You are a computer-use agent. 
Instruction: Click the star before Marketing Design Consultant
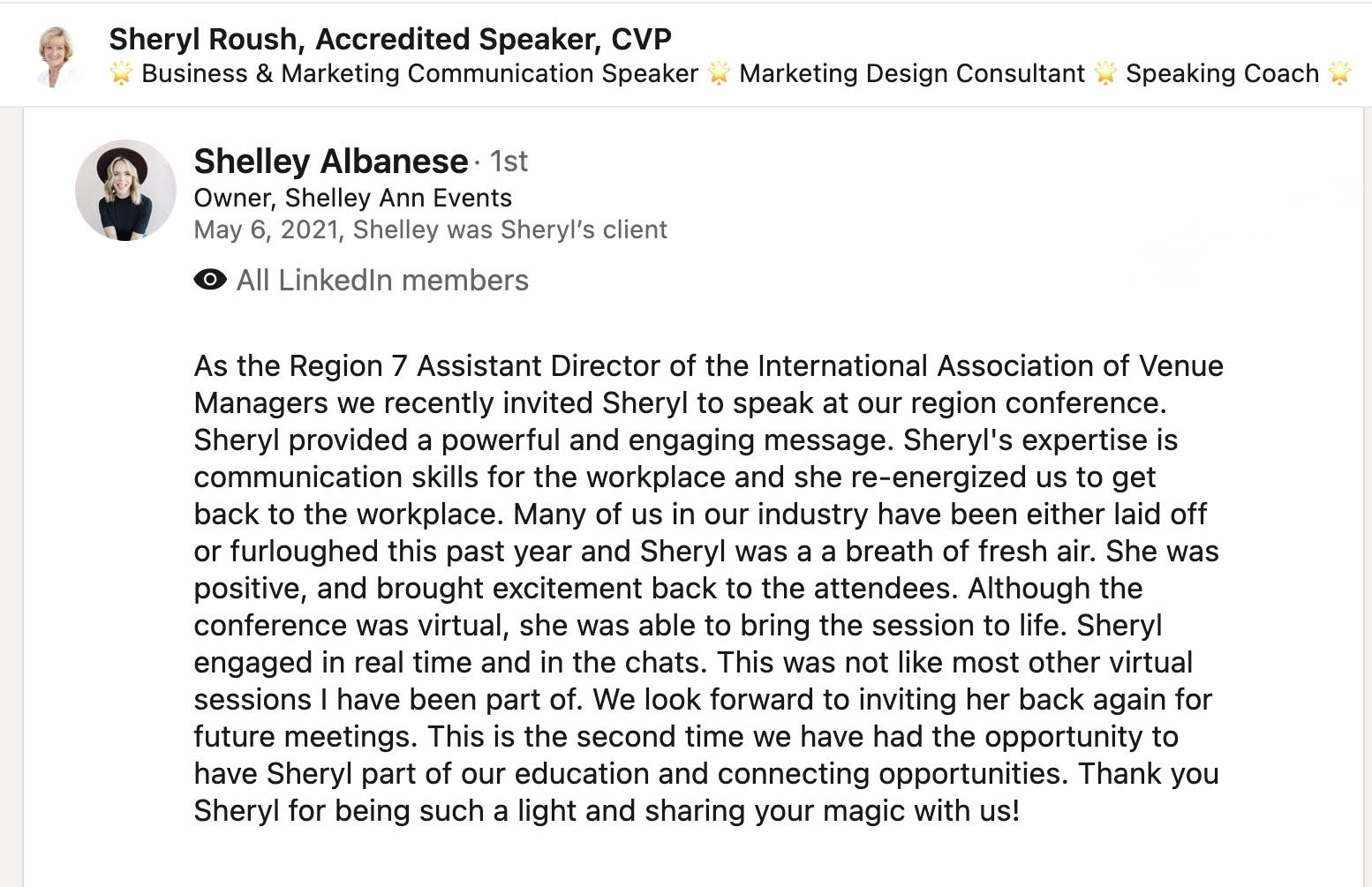(x=719, y=73)
